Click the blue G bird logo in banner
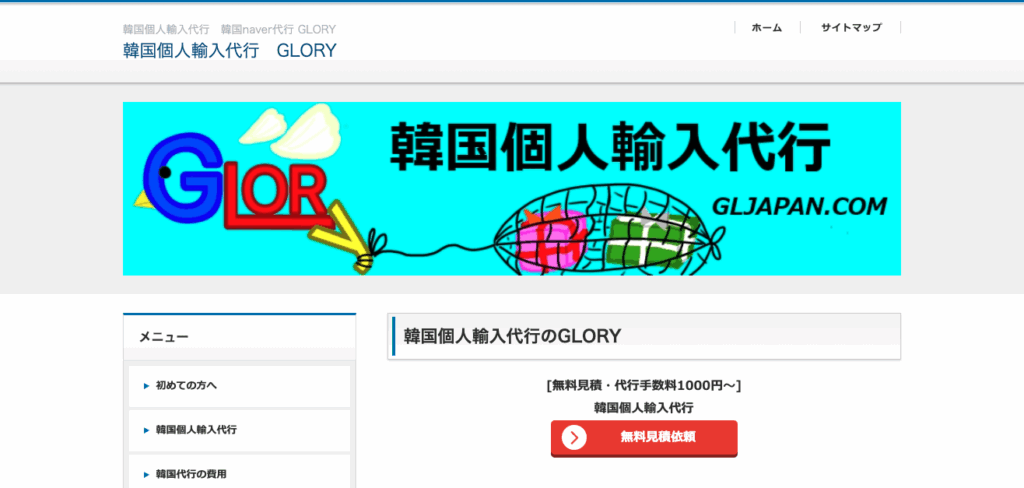 (178, 184)
